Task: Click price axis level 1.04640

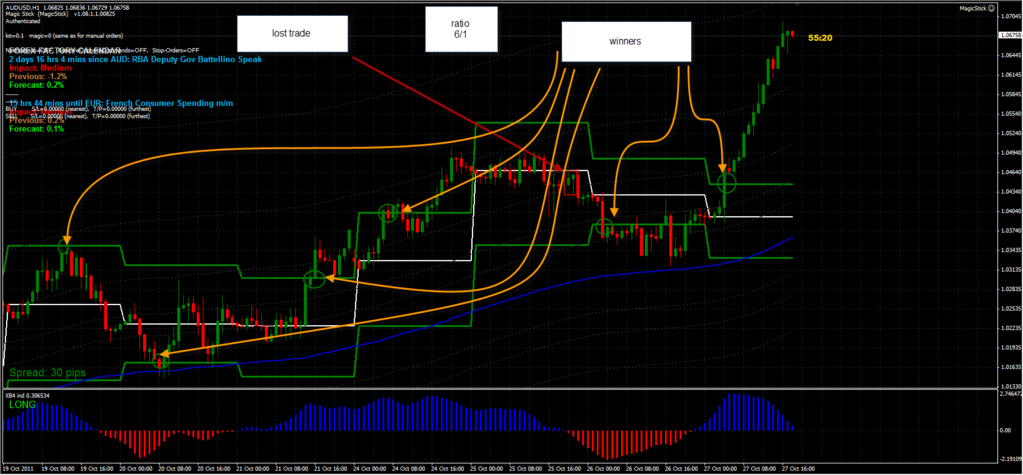Action: click(1009, 172)
